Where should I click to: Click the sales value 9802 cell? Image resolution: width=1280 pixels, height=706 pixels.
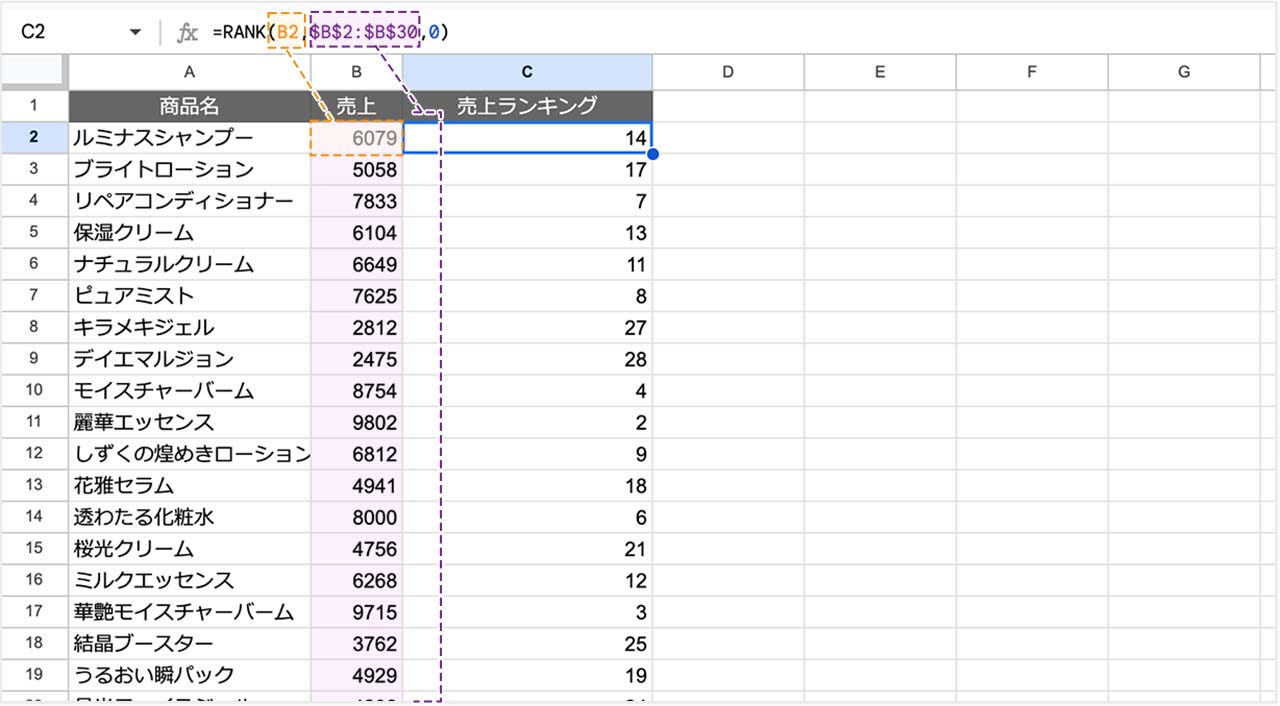pos(356,422)
